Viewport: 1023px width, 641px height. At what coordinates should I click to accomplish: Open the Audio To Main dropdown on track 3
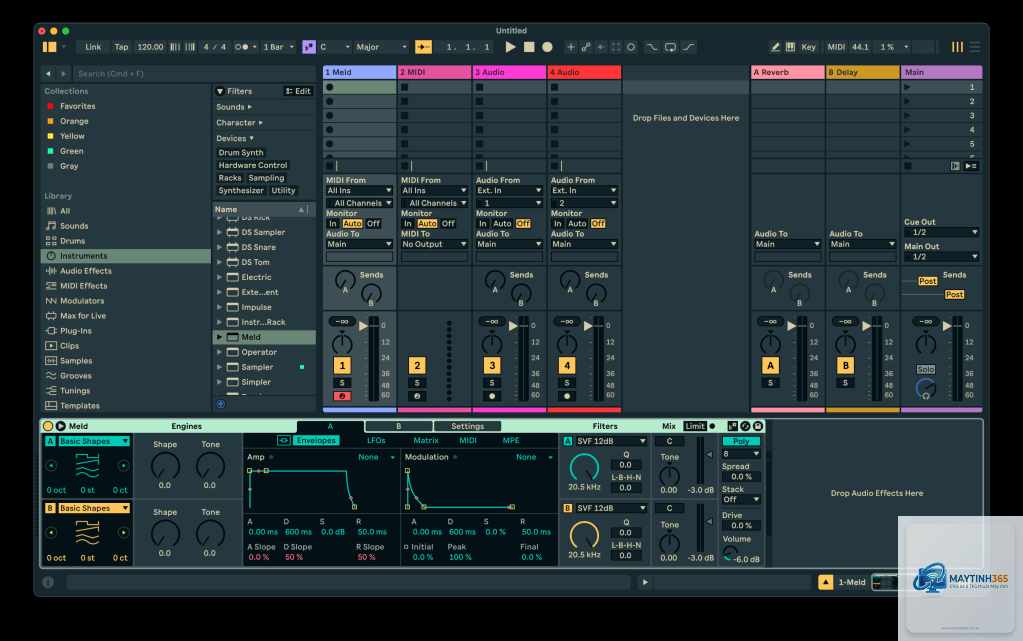pos(509,244)
